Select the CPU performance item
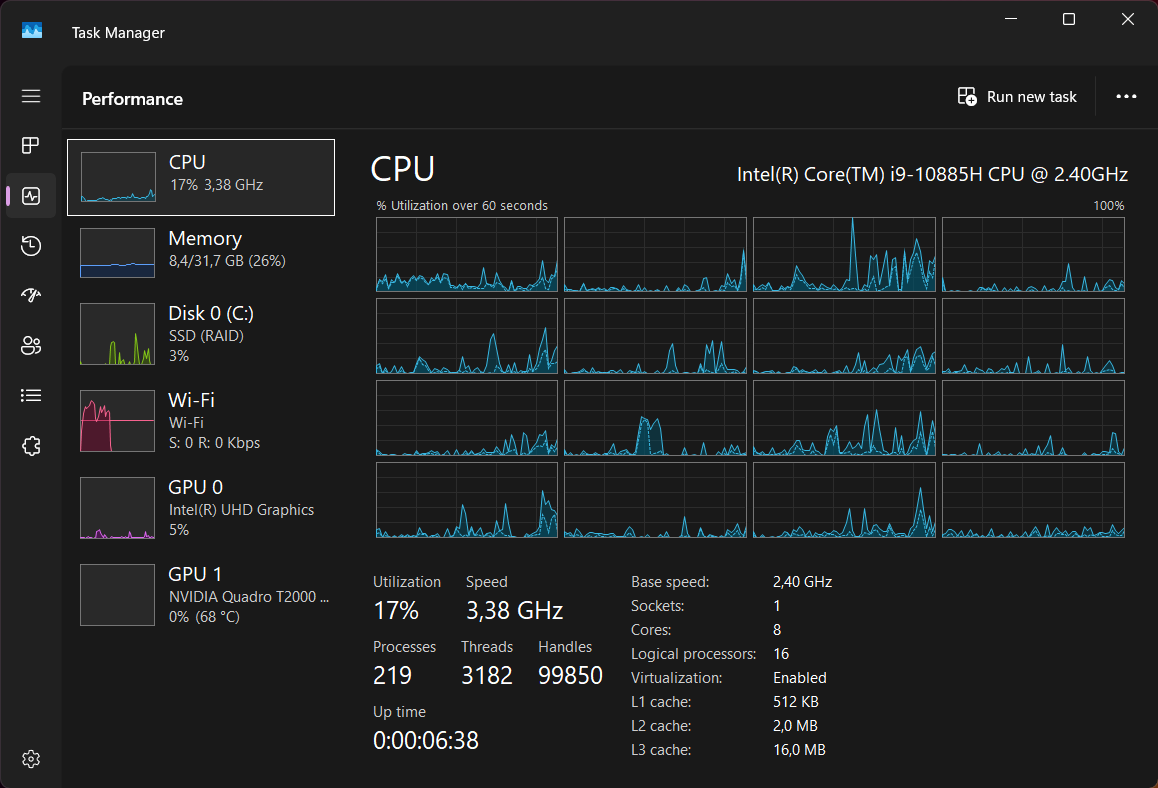 201,177
